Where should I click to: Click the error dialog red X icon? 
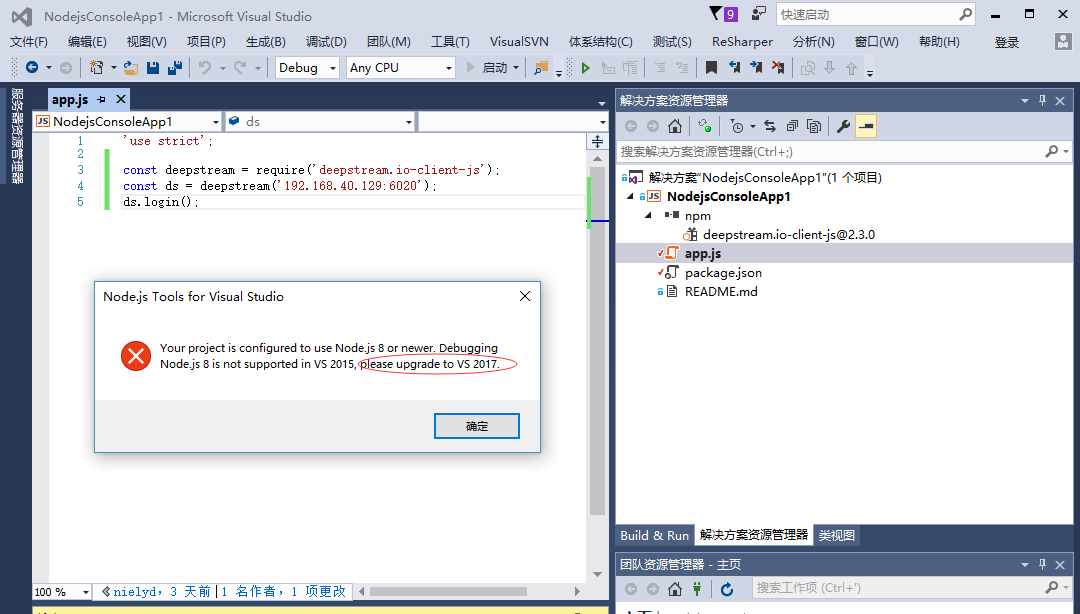pyautogui.click(x=136, y=356)
